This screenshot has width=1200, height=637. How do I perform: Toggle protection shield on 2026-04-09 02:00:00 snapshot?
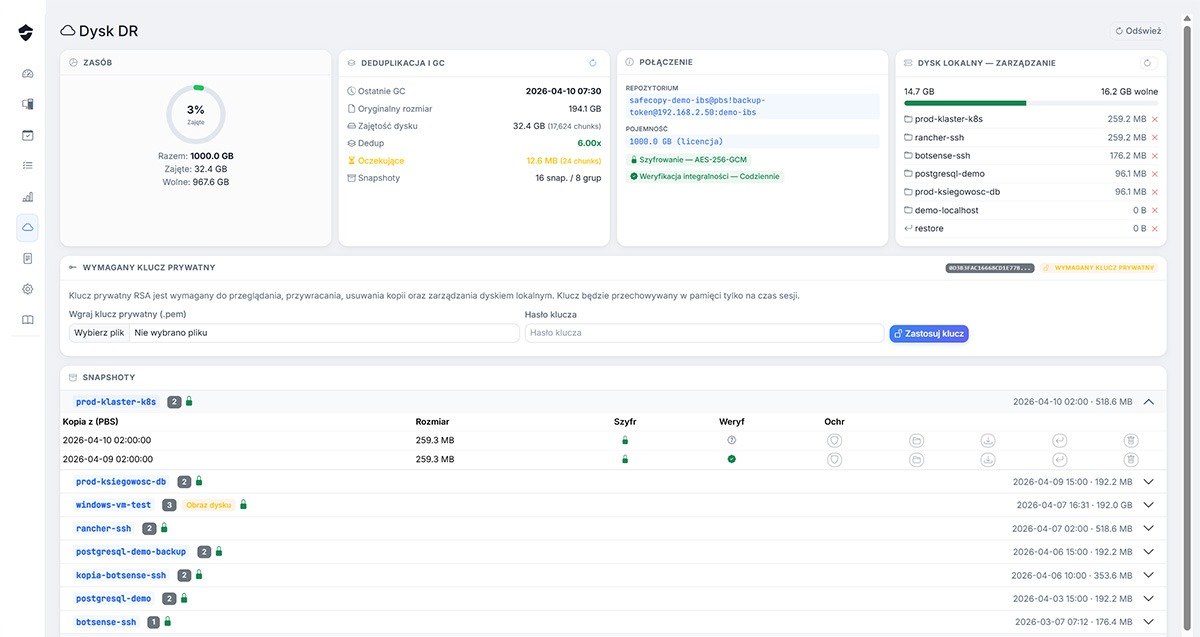(834, 460)
